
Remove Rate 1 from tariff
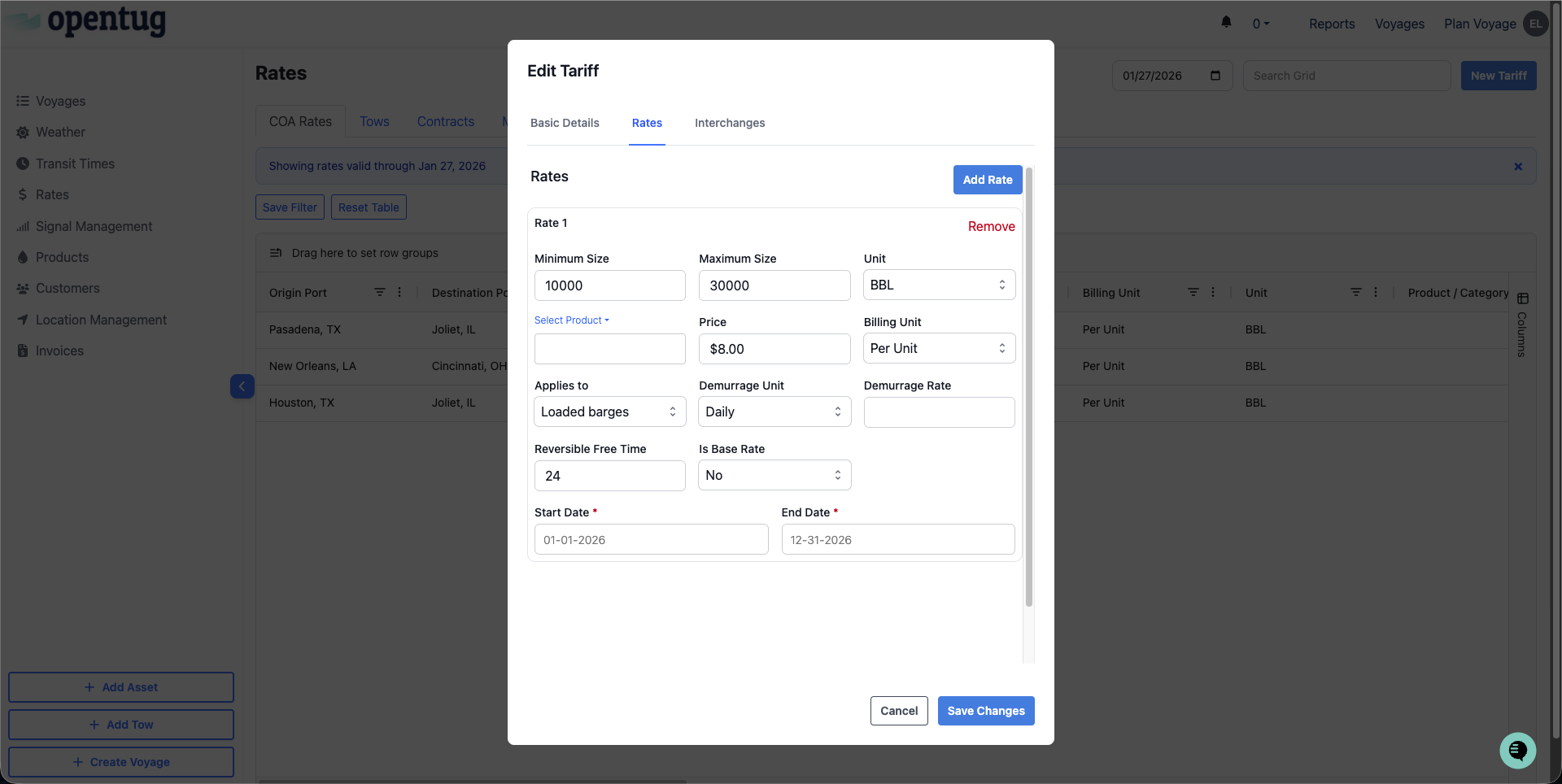991,226
